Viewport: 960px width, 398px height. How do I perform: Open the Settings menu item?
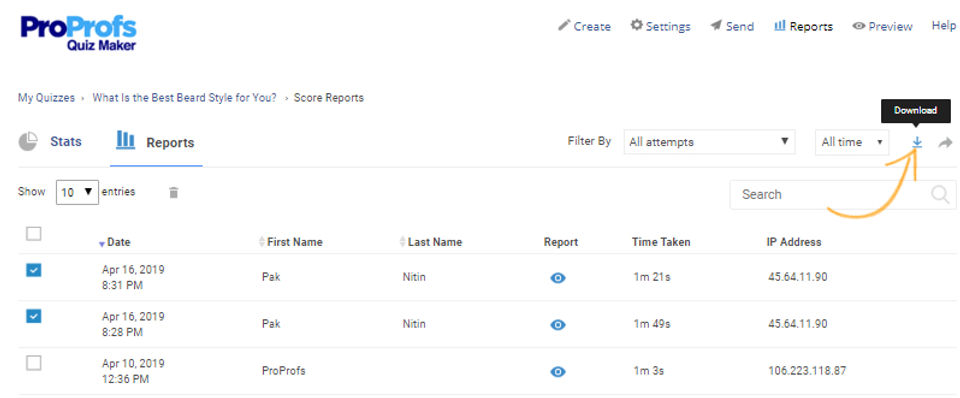[x=661, y=26]
